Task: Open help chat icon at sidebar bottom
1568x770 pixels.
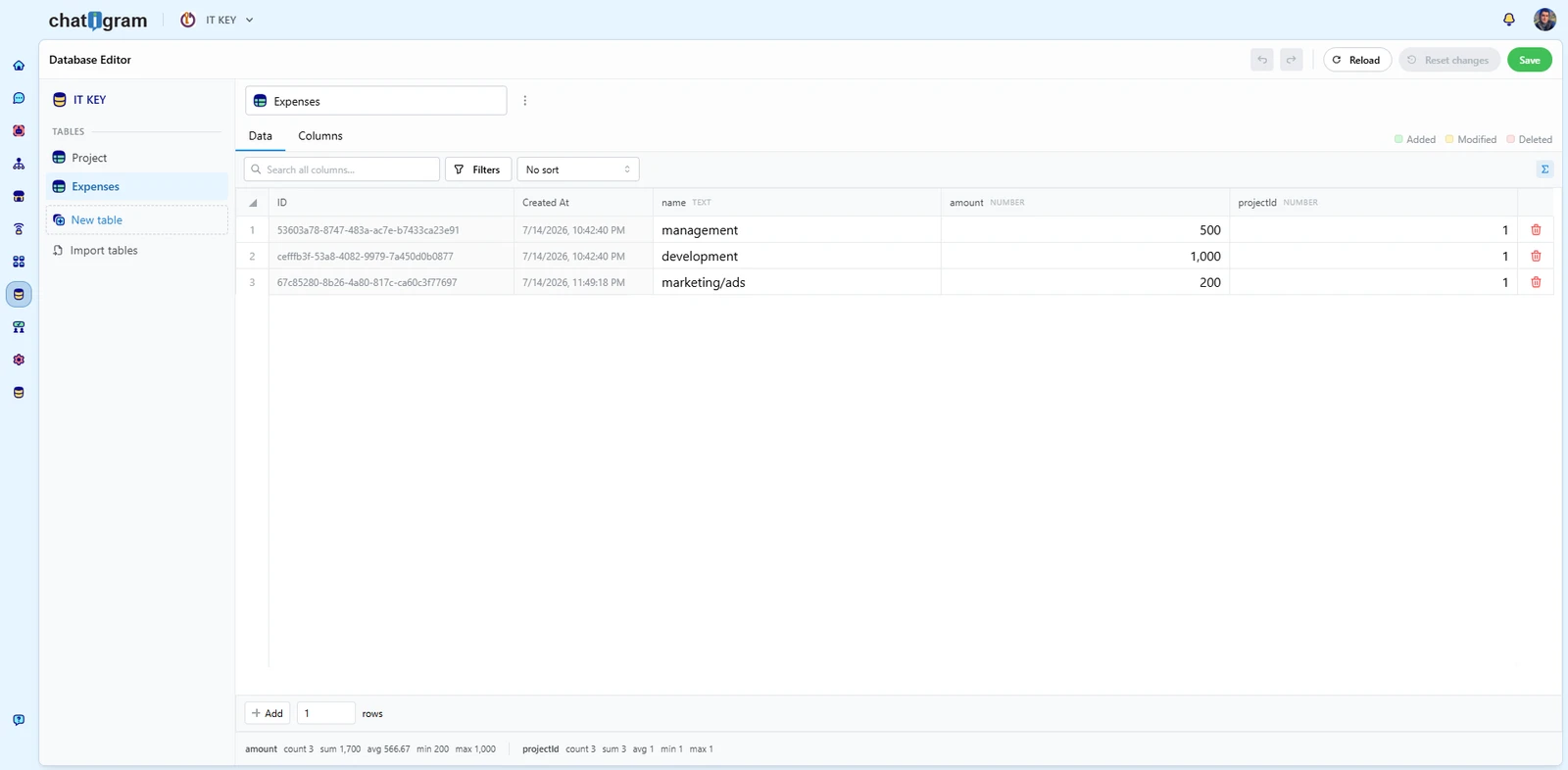Action: pyautogui.click(x=19, y=720)
